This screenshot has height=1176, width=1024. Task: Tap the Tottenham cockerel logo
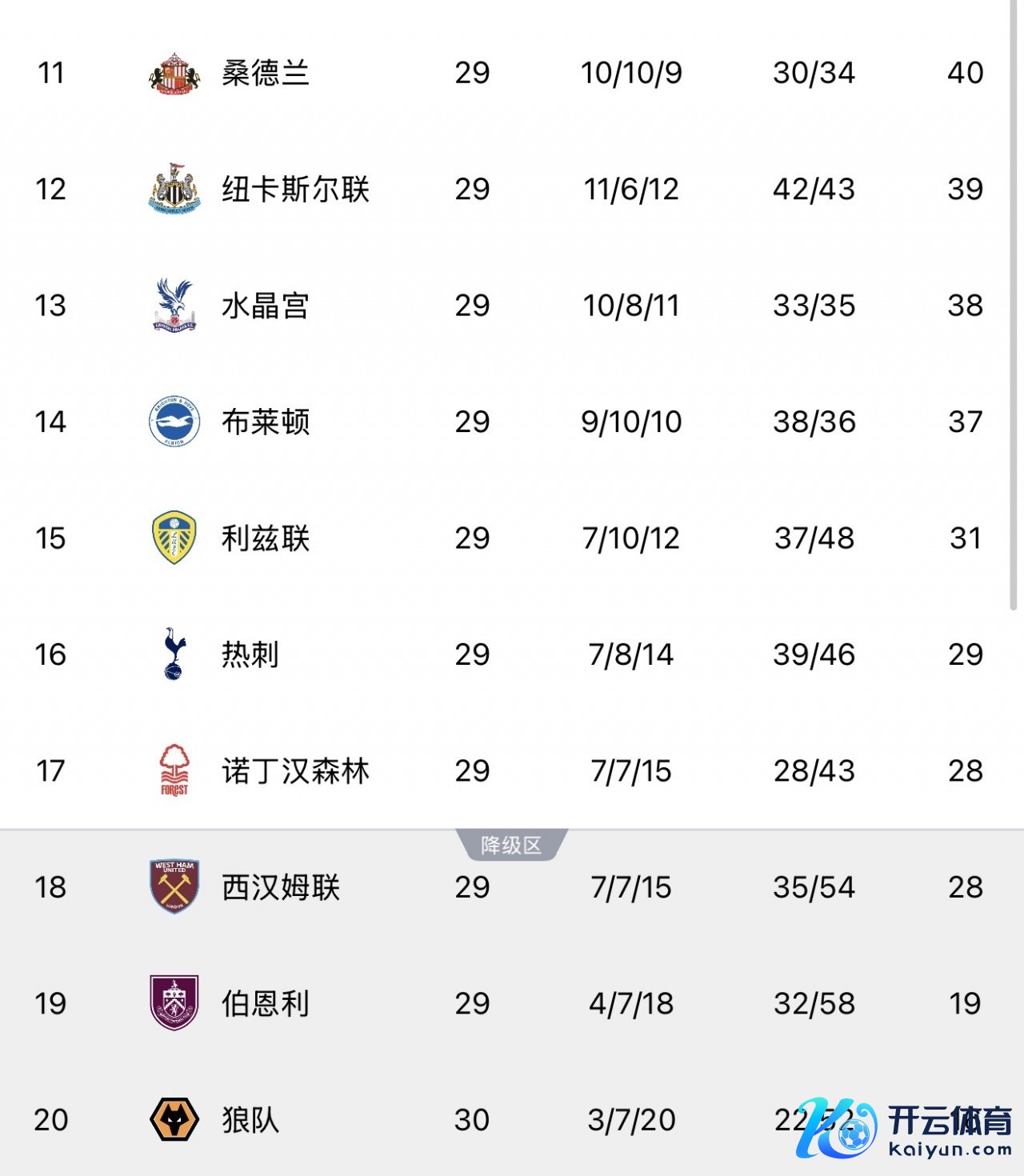pos(174,654)
